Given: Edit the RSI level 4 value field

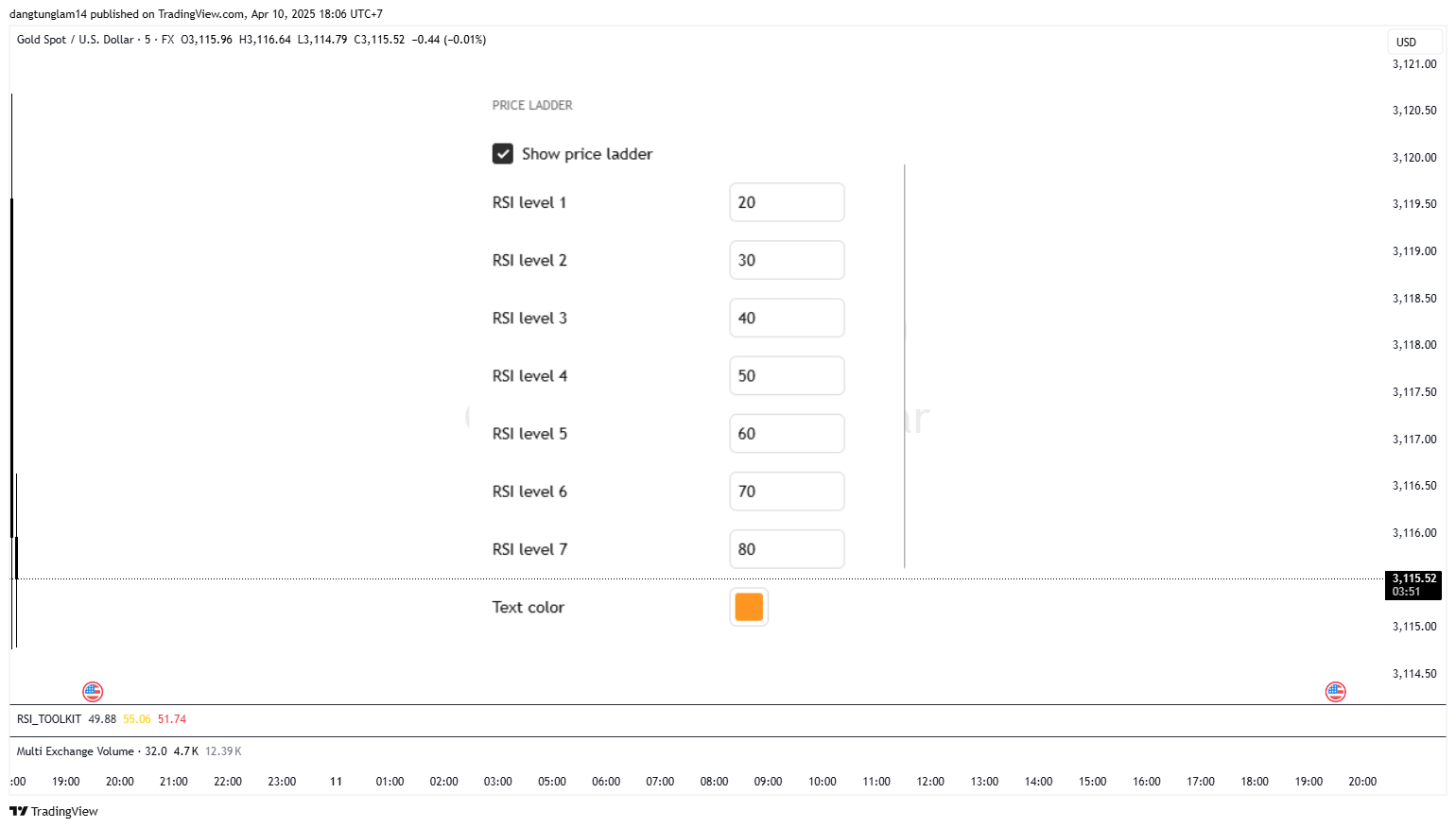Looking at the screenshot, I should click(787, 375).
